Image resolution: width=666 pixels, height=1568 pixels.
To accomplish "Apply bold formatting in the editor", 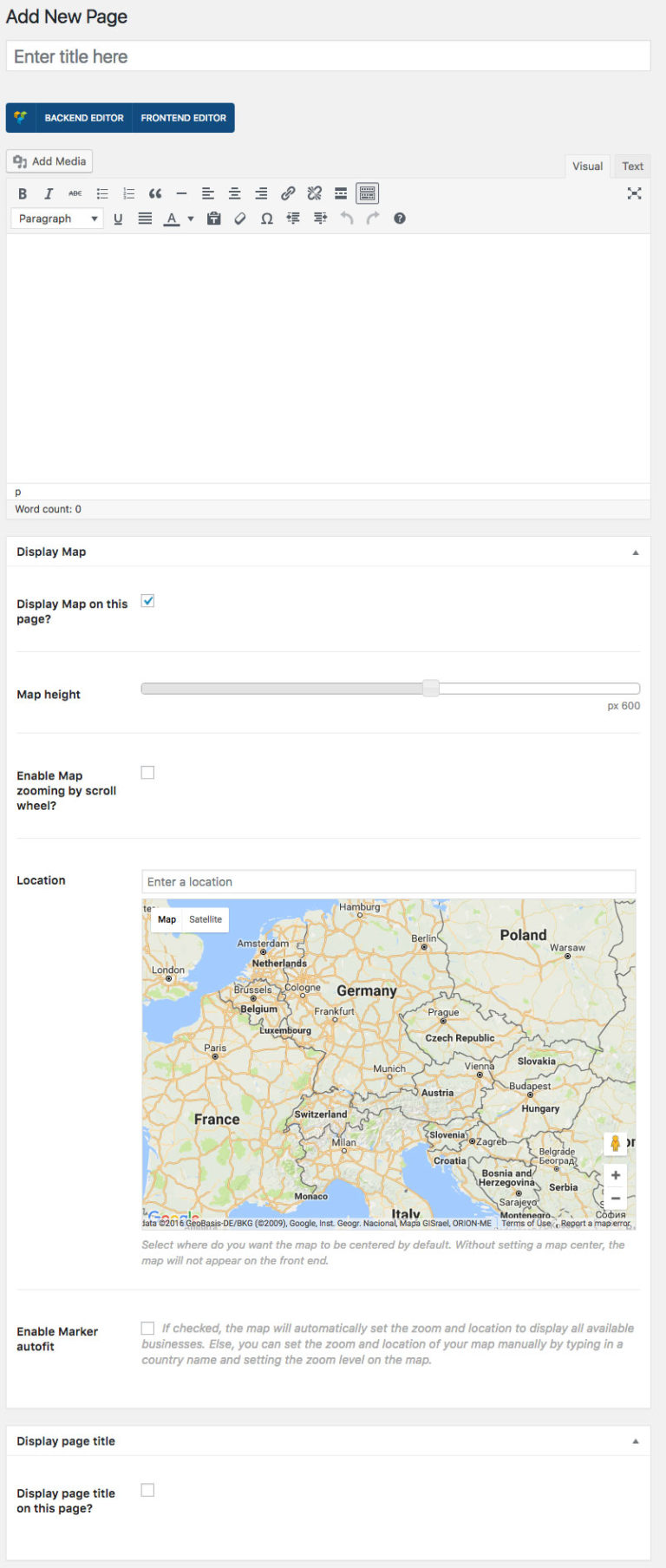I will coord(22,193).
